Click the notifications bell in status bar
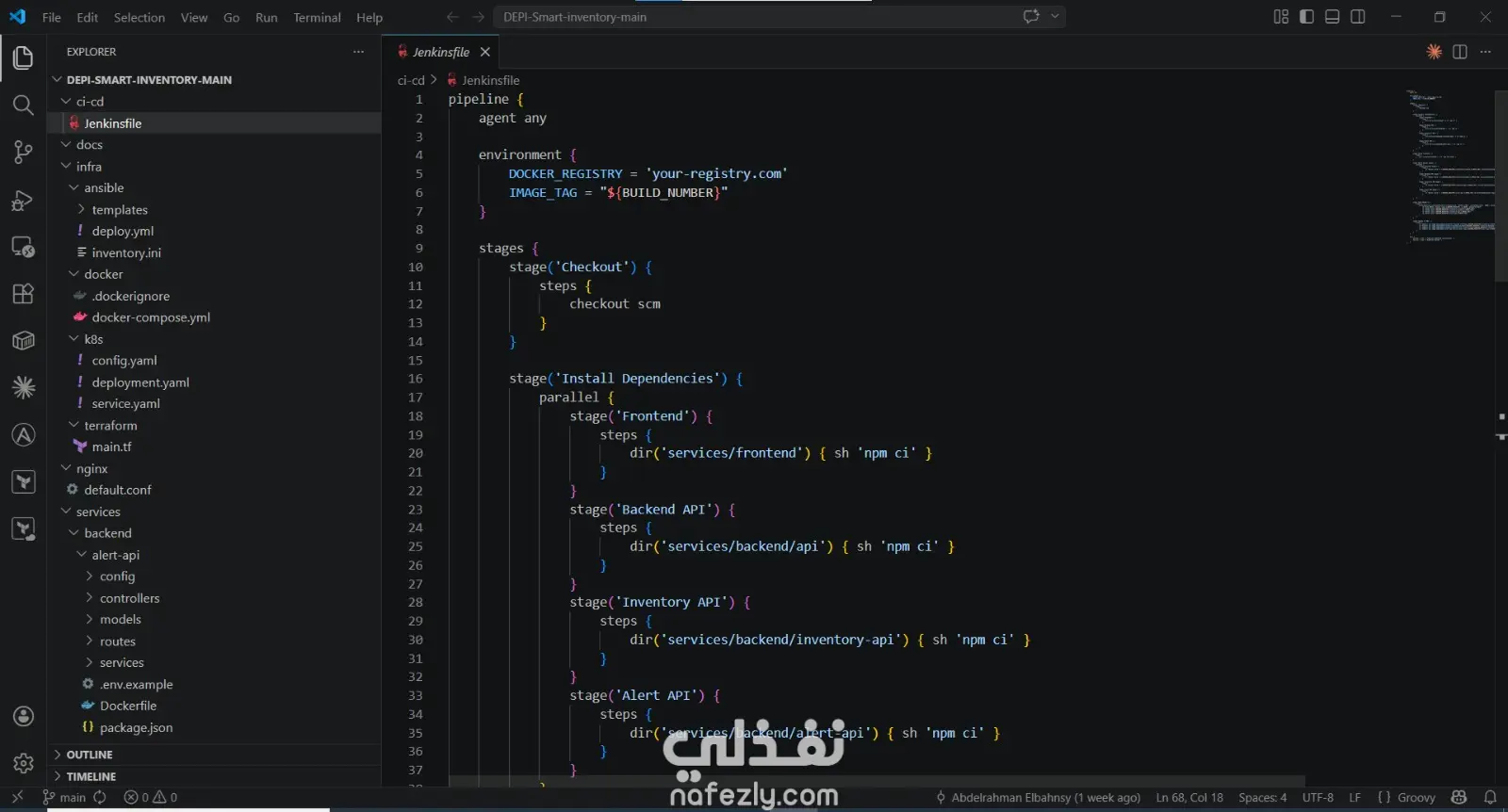 (1490, 798)
